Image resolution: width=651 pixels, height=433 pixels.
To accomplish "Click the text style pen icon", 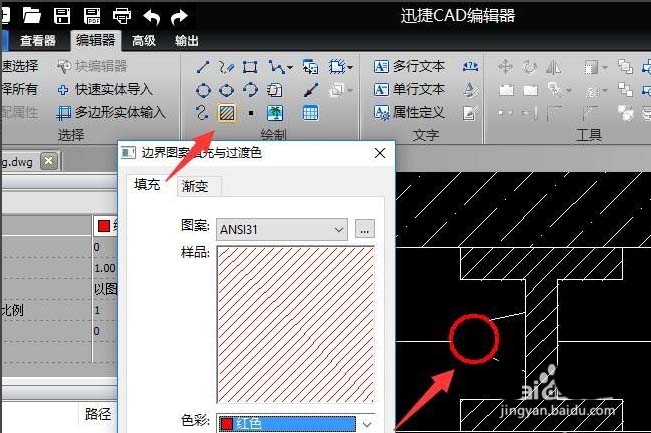I will pos(470,90).
